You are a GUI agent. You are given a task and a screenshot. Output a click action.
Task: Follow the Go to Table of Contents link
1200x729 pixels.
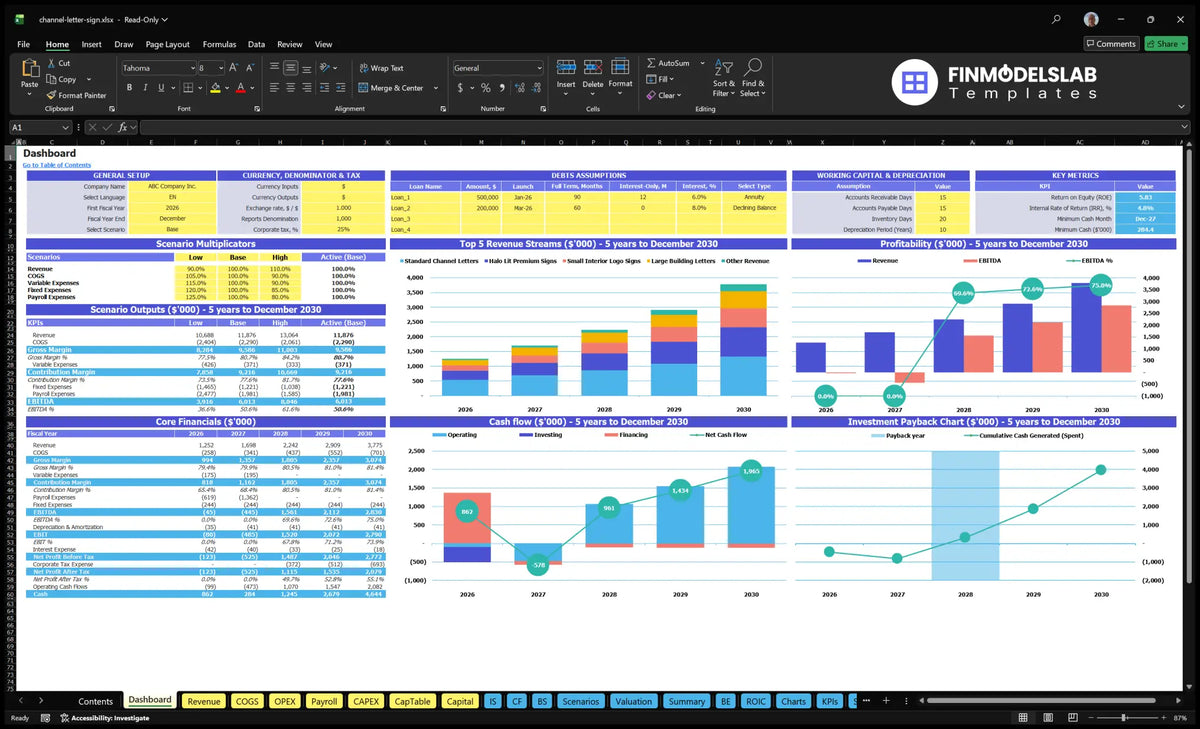pos(57,165)
